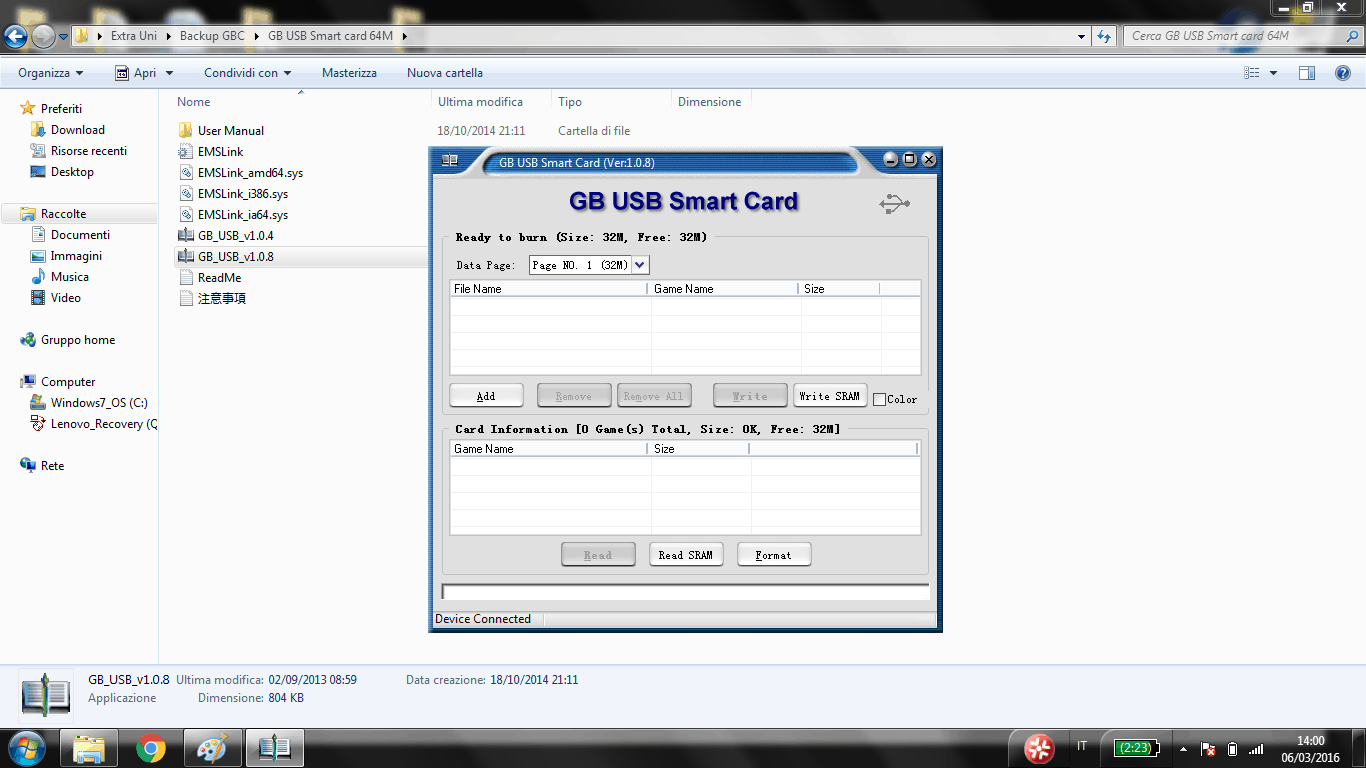The width and height of the screenshot is (1366, 768).
Task: Click Nuova cartella in the toolbar
Action: (x=444, y=73)
